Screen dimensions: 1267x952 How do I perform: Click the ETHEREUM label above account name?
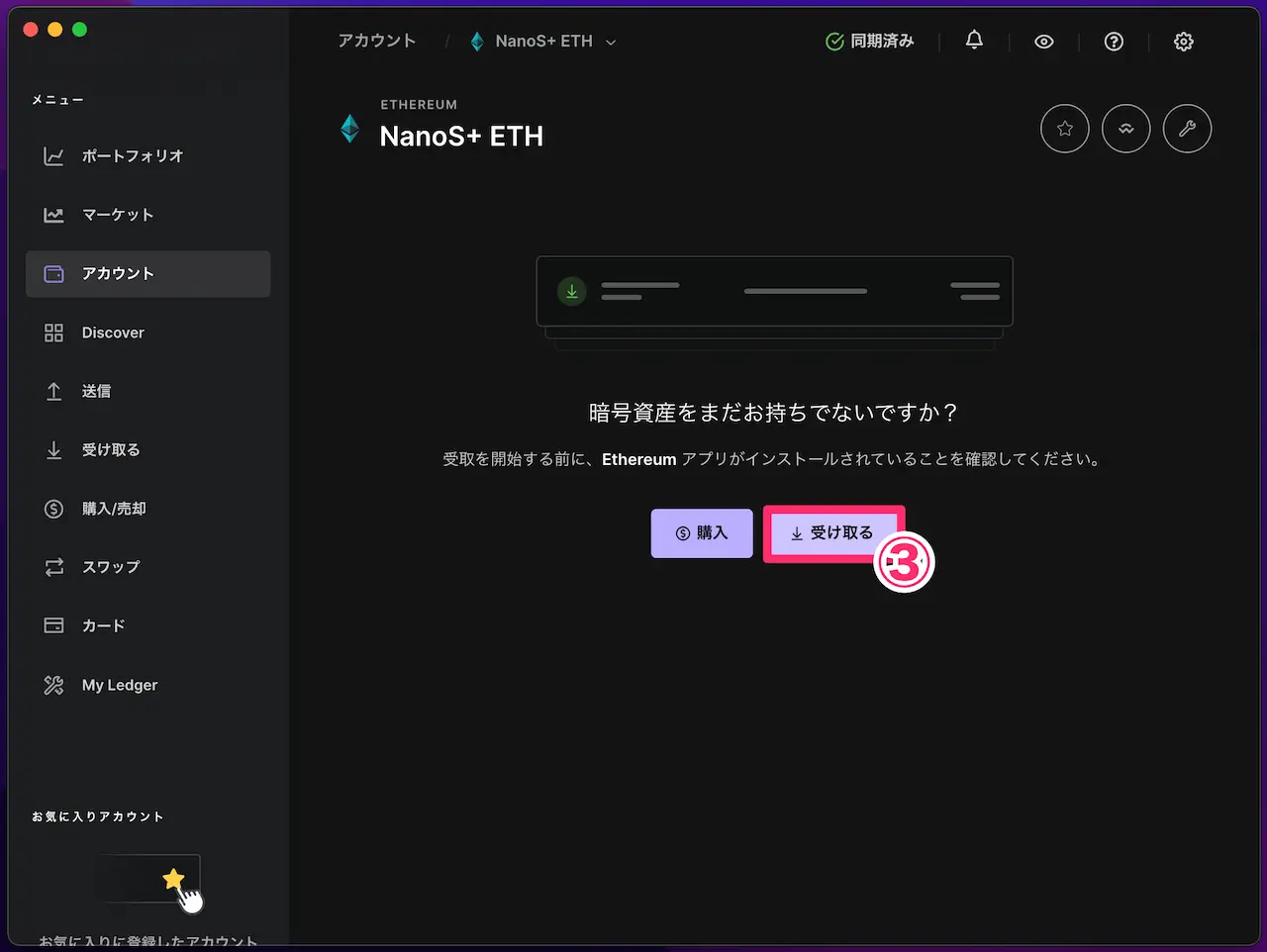tap(419, 105)
